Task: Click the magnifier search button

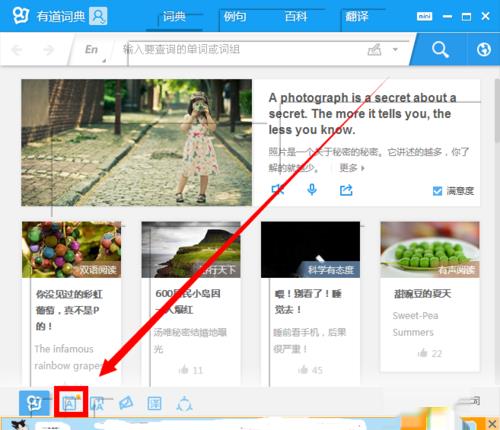Action: point(440,50)
